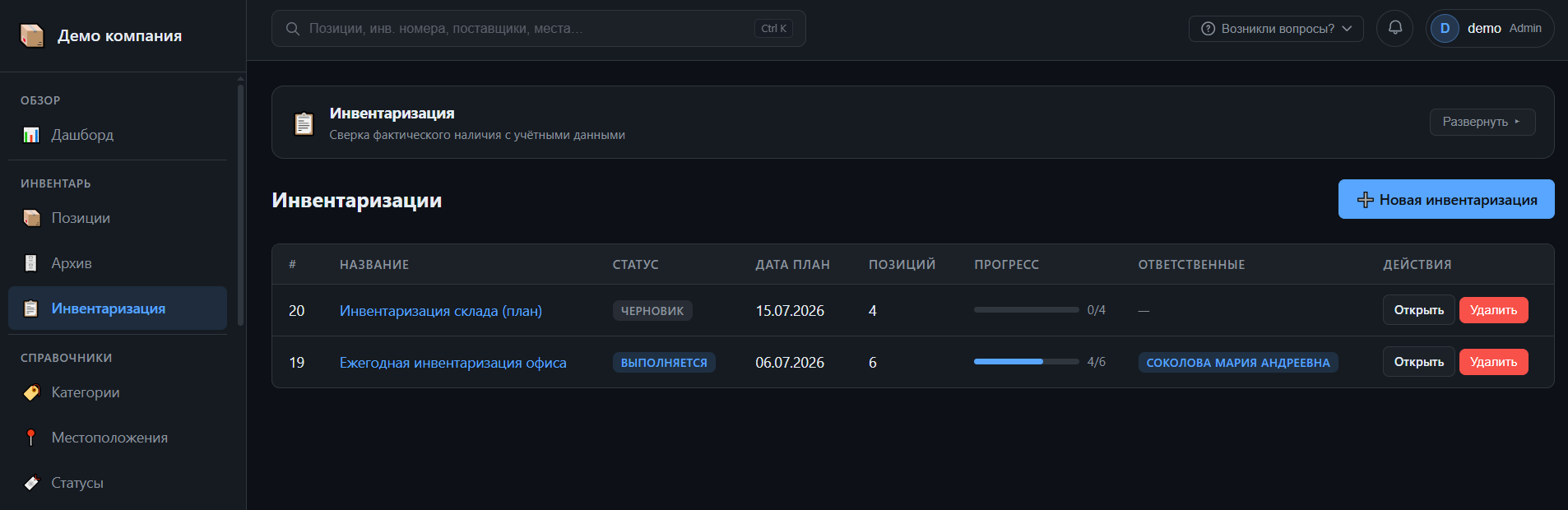Click the Местоположения pin icon
Viewport: 1568px width, 510px height.
coord(31,438)
